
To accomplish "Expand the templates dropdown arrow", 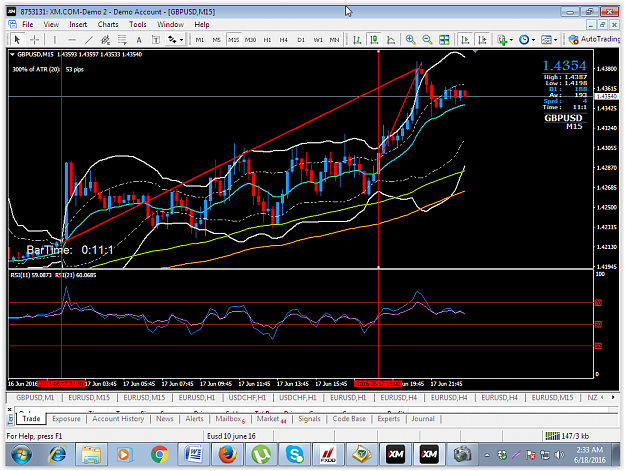I will 555,40.
